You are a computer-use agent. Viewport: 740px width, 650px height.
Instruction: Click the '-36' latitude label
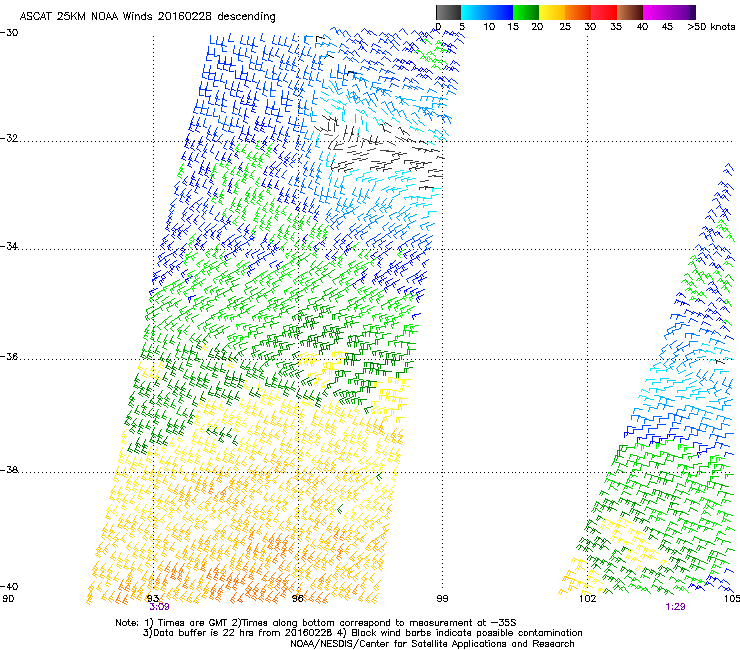pyautogui.click(x=9, y=356)
